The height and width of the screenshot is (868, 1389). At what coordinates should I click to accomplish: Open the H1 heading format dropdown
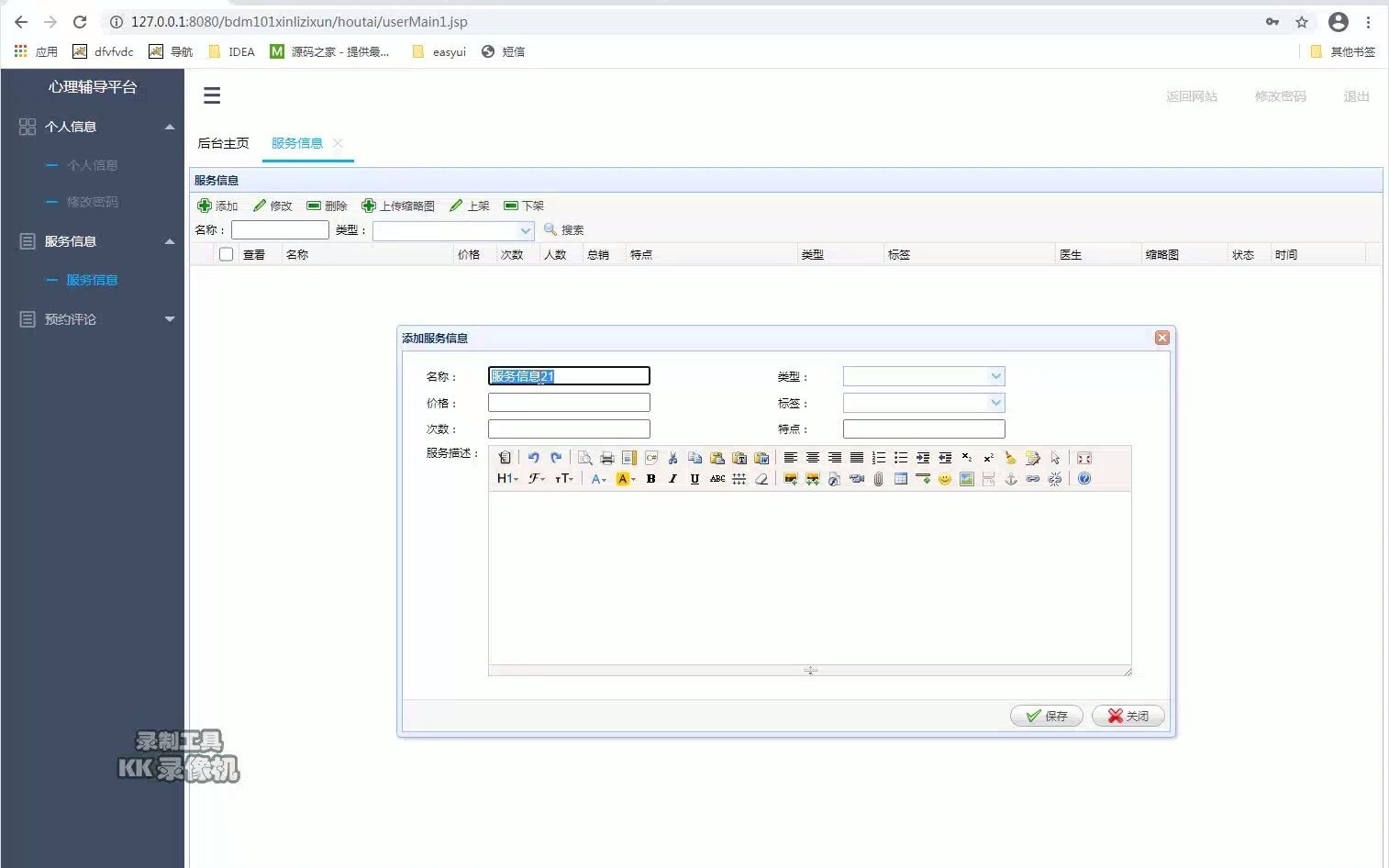pos(507,479)
